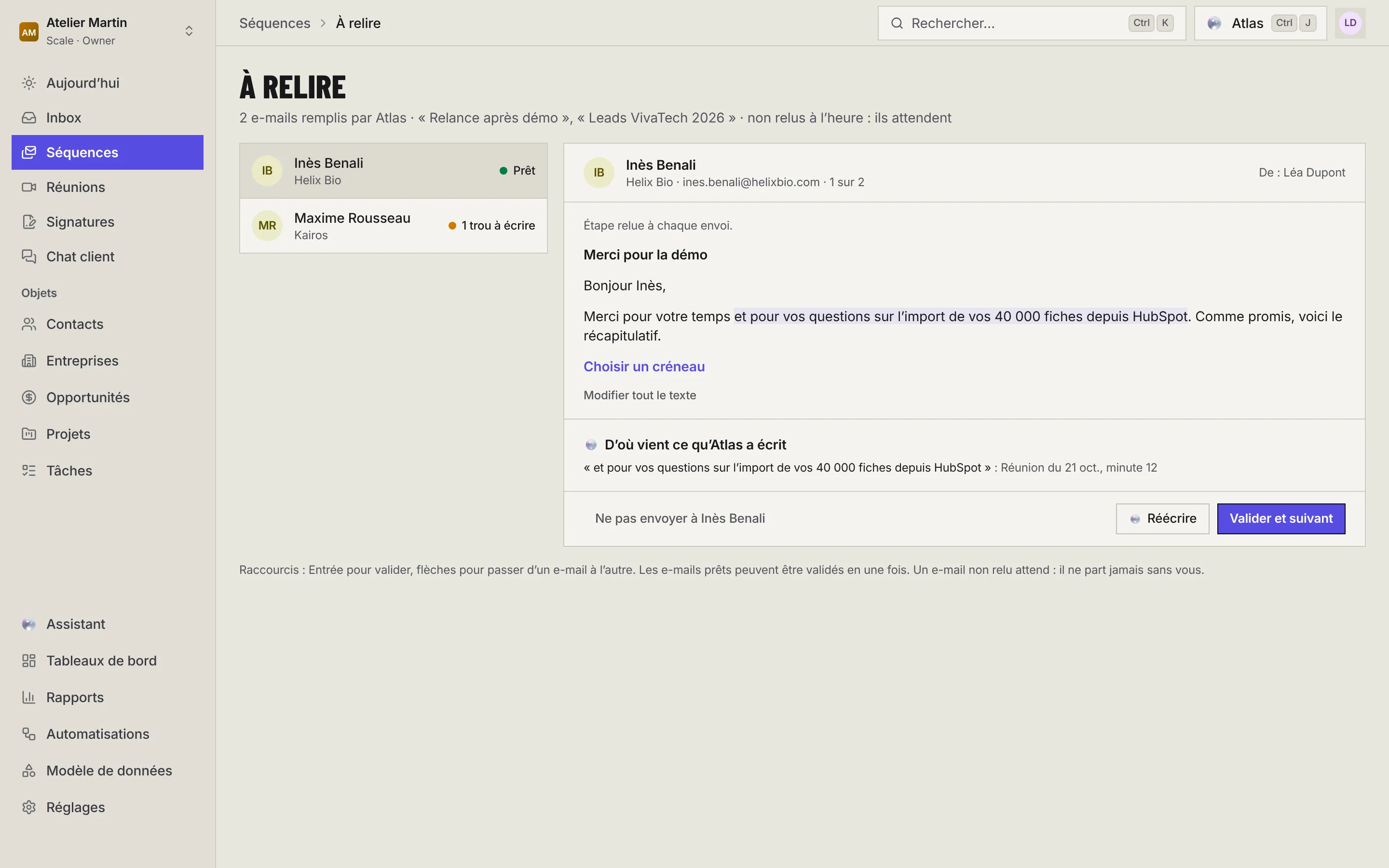Image resolution: width=1389 pixels, height=868 pixels.
Task: Click the magnifier icon in search box
Action: pyautogui.click(x=897, y=23)
